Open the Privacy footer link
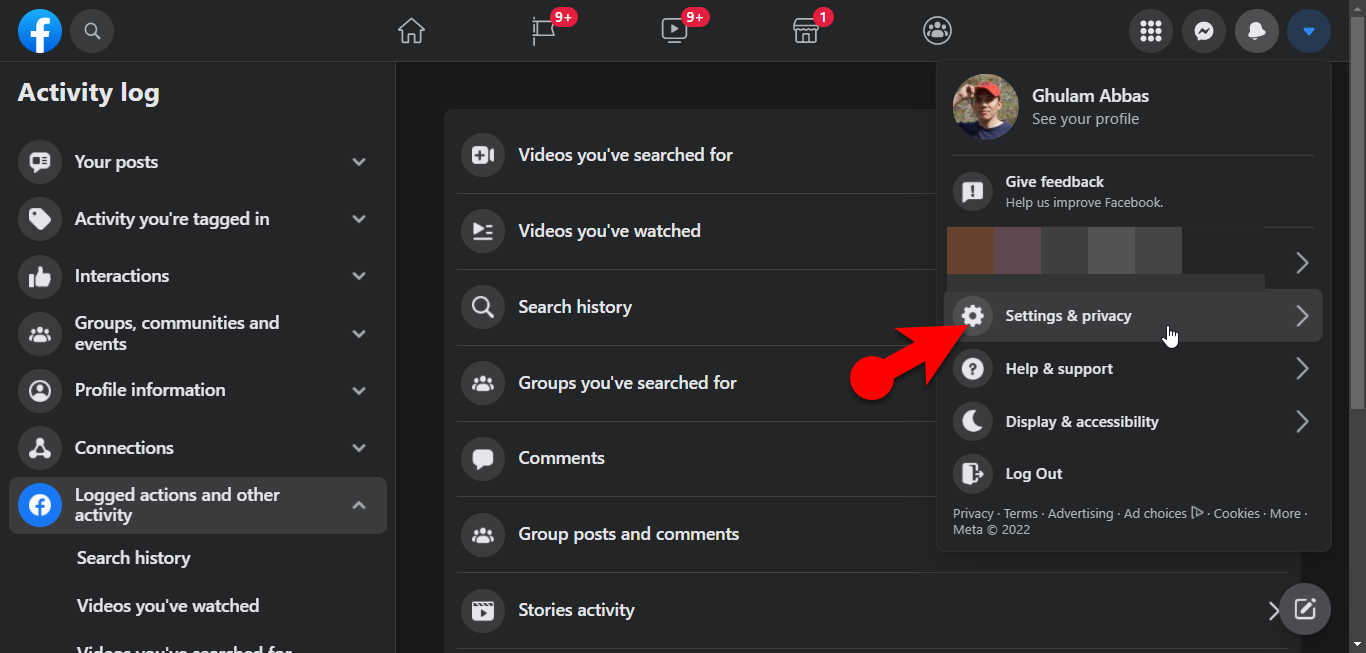 (x=972, y=514)
